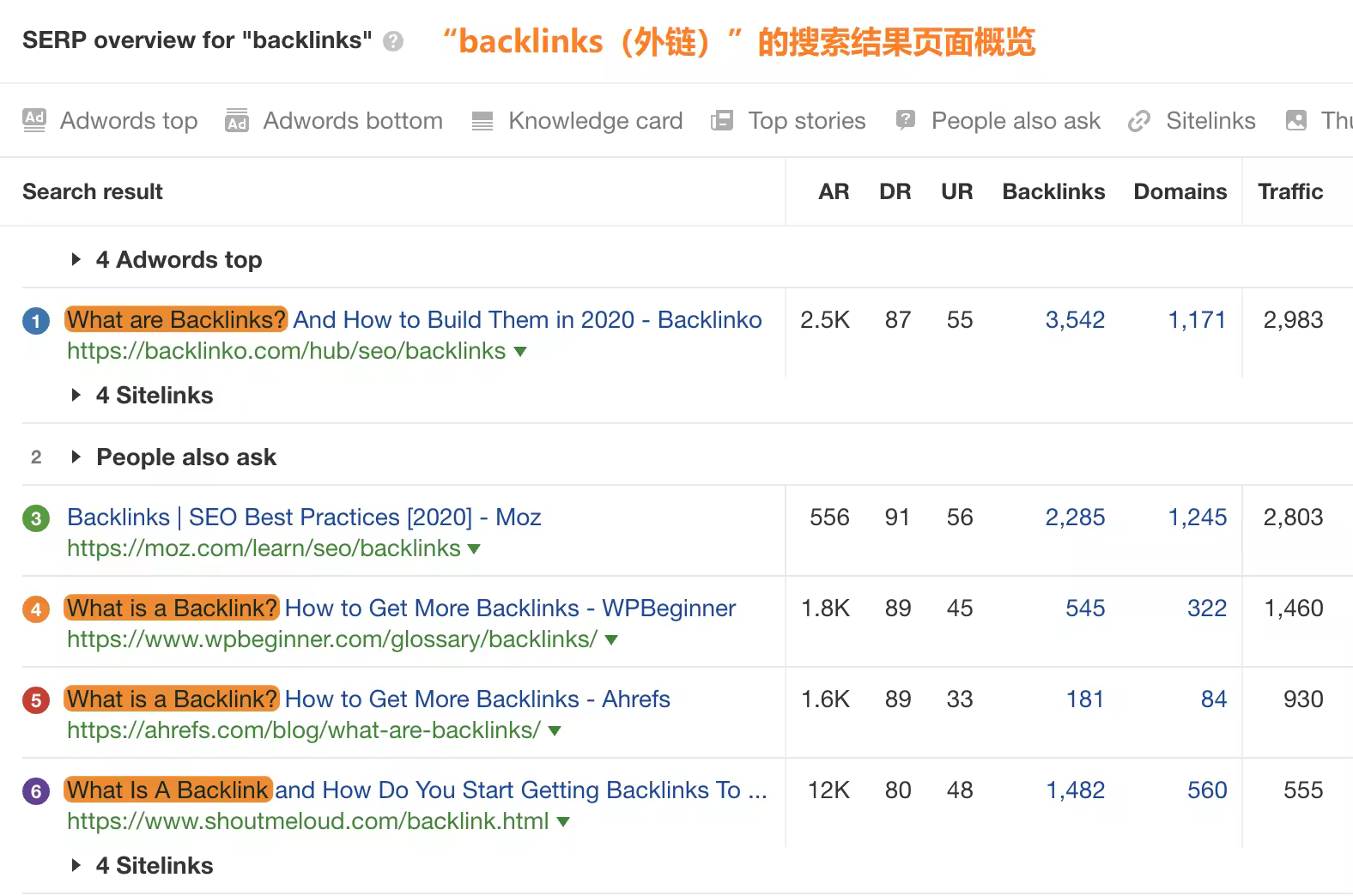Select the Adwords top legend label
The image size is (1353, 896).
[x=129, y=121]
